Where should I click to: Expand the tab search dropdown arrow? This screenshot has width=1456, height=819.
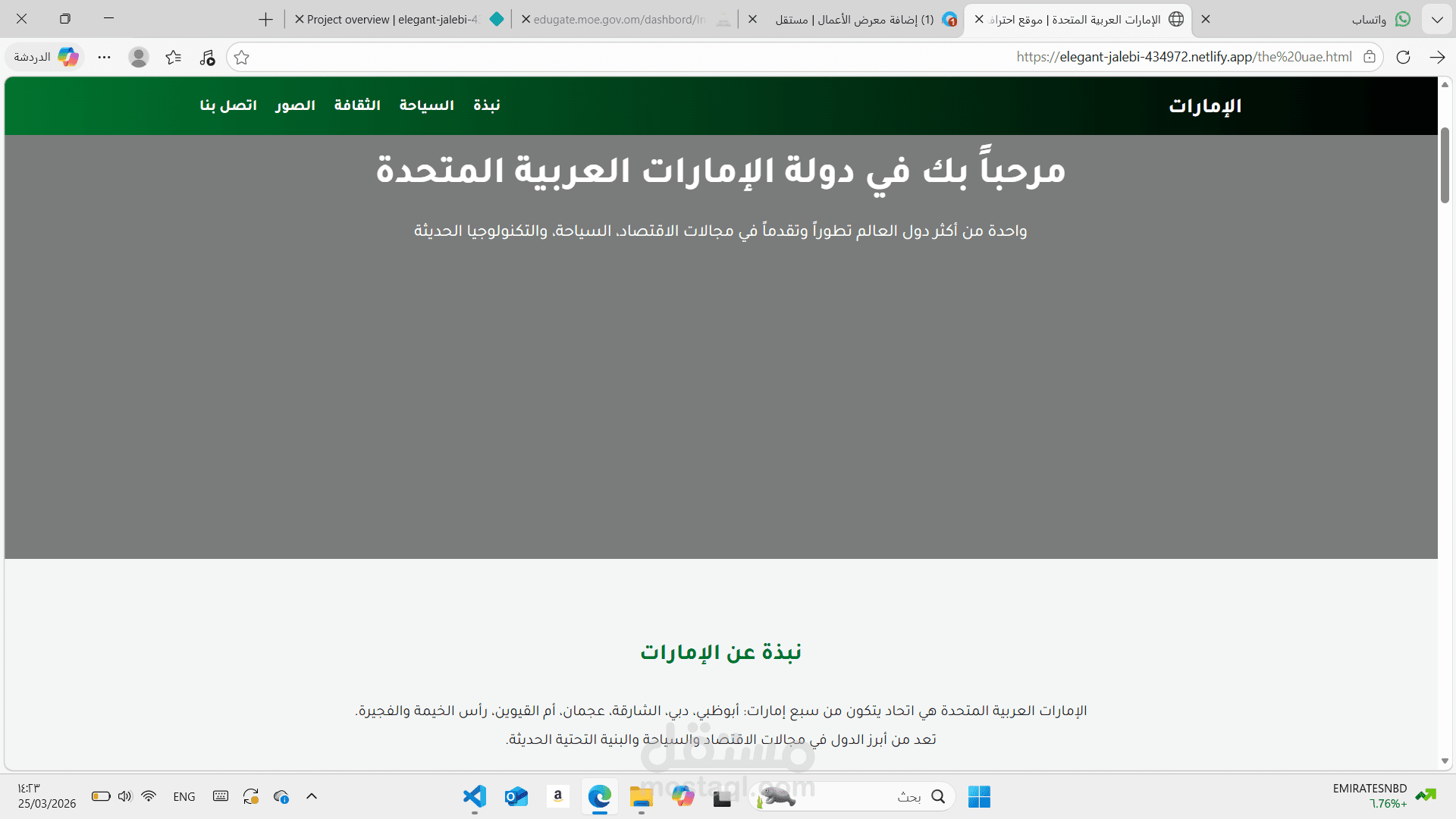coord(1437,19)
